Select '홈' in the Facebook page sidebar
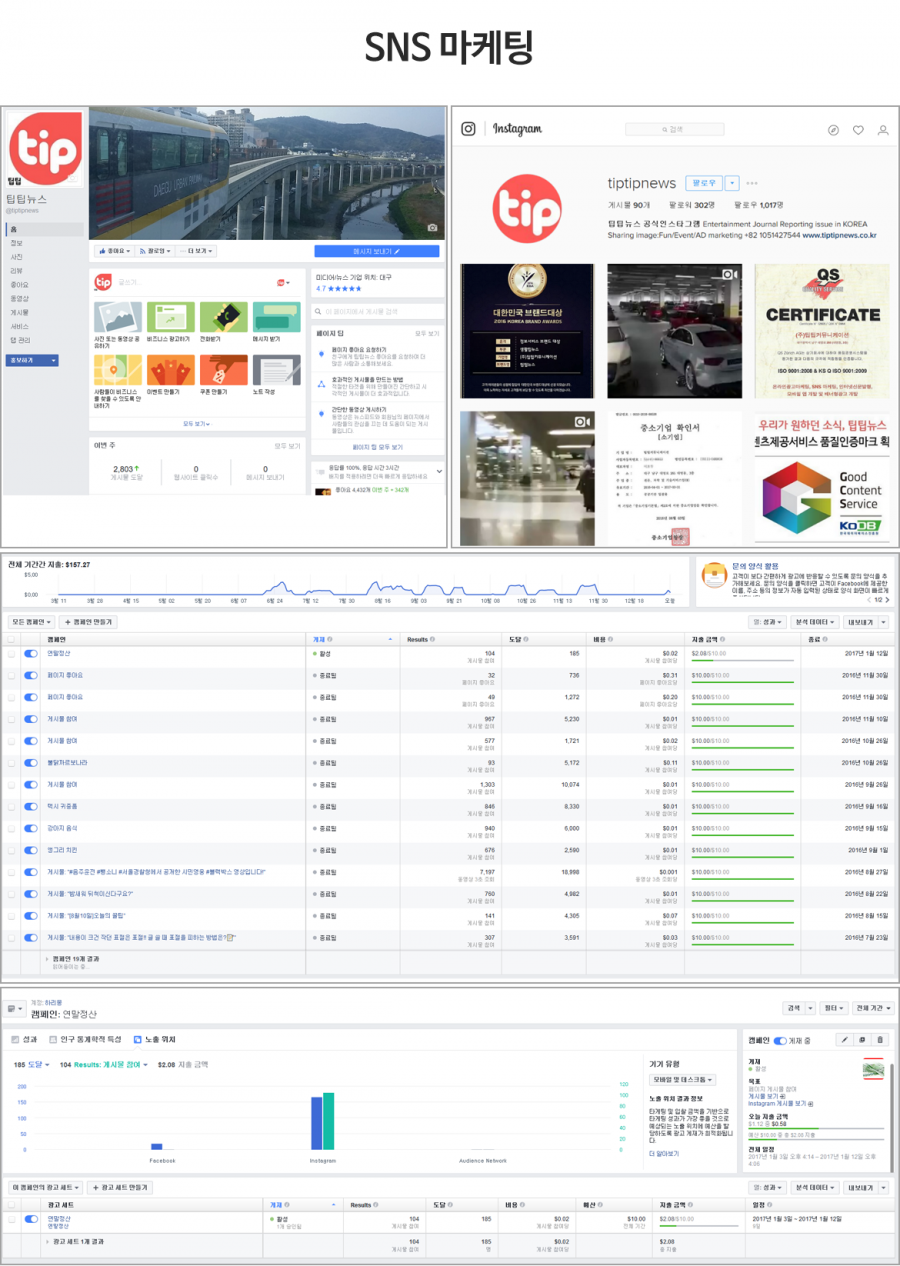The image size is (900, 1266). (45, 229)
